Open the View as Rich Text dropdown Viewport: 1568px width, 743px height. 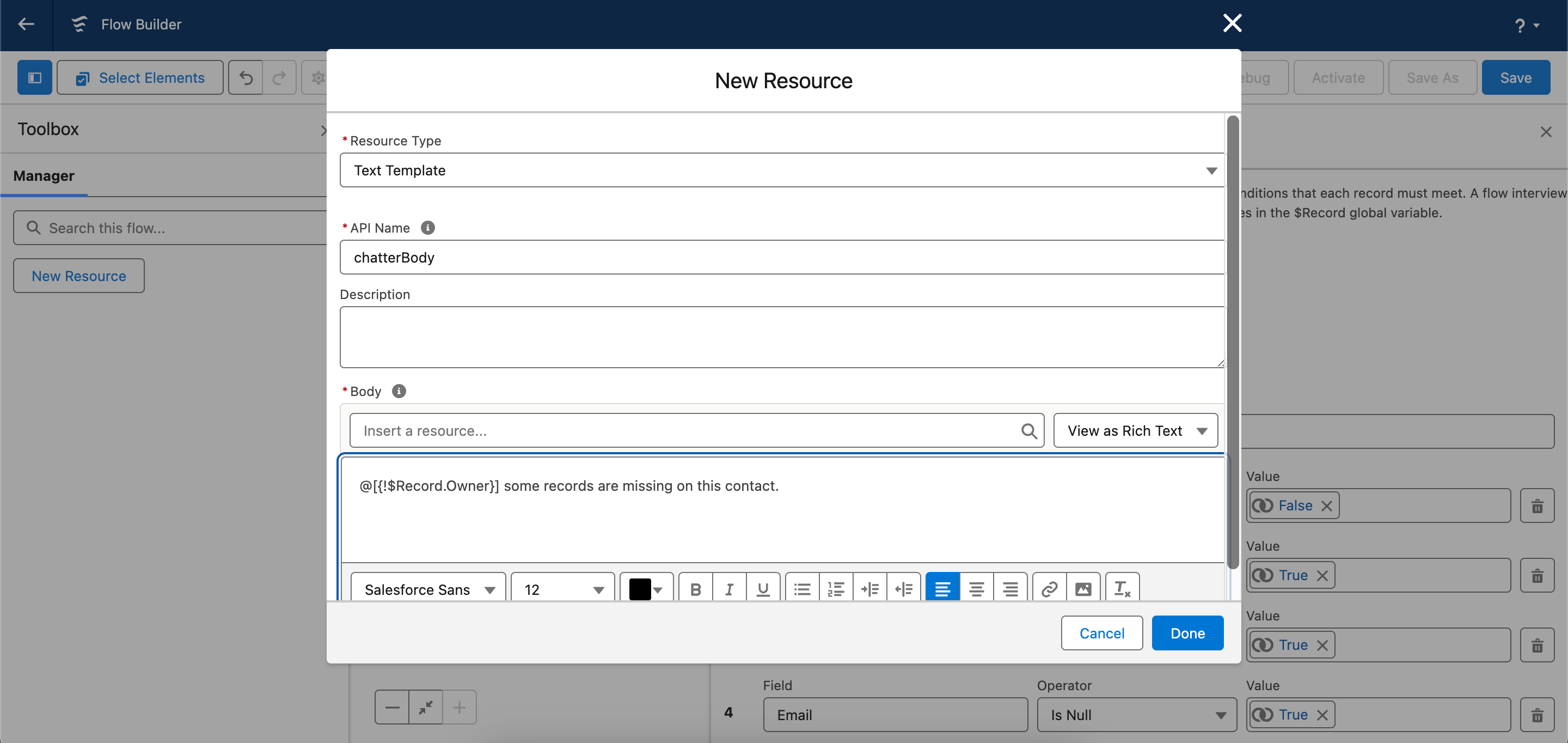[1135, 430]
